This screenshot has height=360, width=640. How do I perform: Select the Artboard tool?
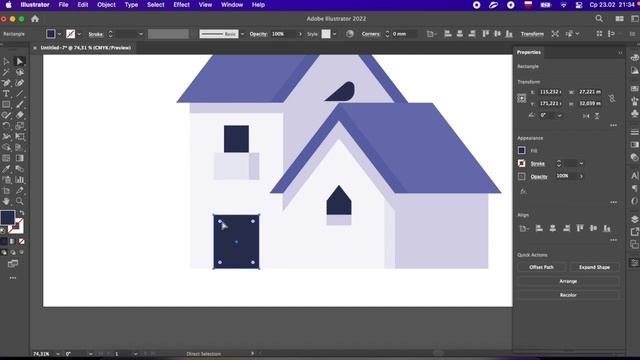(x=6, y=190)
